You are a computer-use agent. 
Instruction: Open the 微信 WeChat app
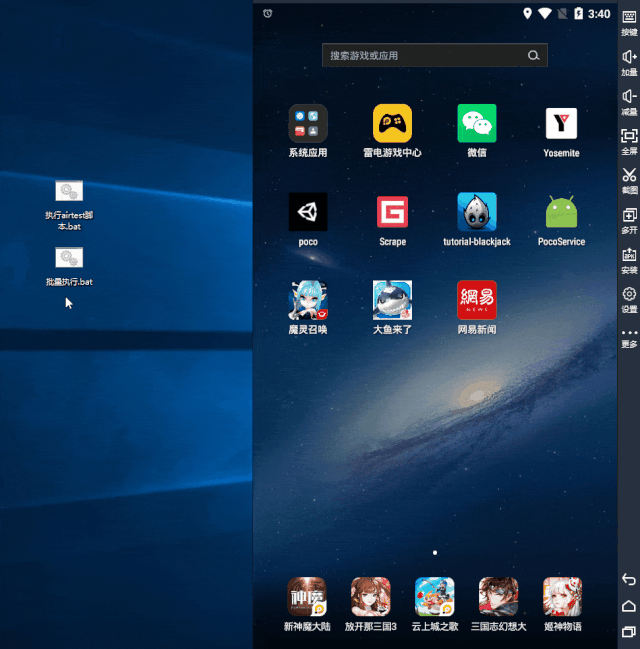tap(477, 123)
